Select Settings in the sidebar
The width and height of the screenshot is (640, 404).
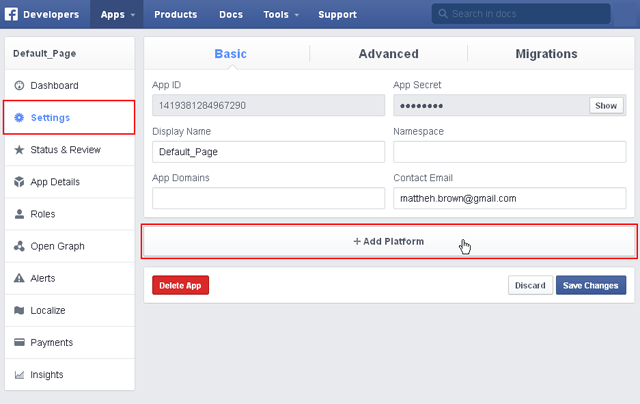69,118
